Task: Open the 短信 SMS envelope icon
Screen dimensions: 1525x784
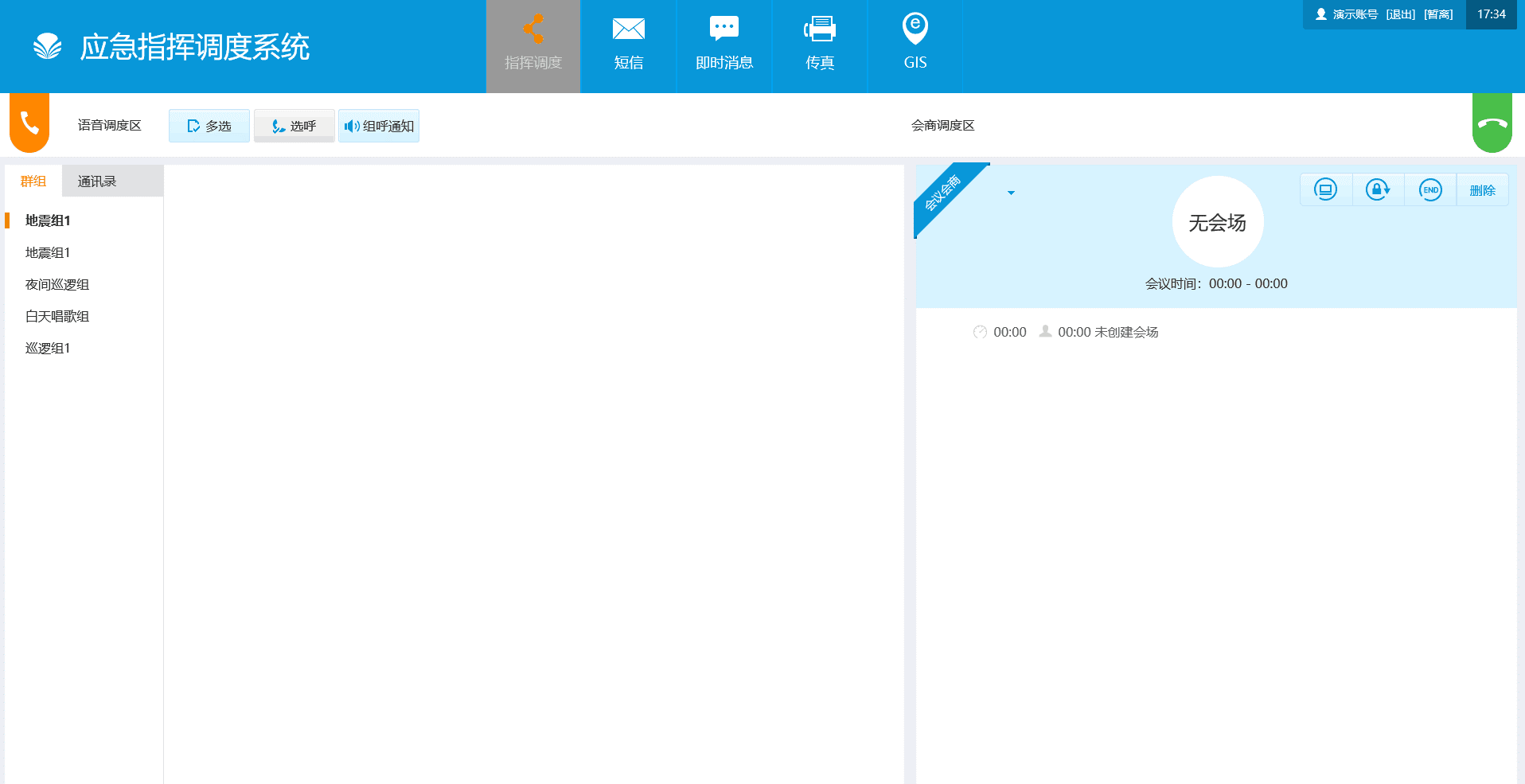Action: [628, 30]
